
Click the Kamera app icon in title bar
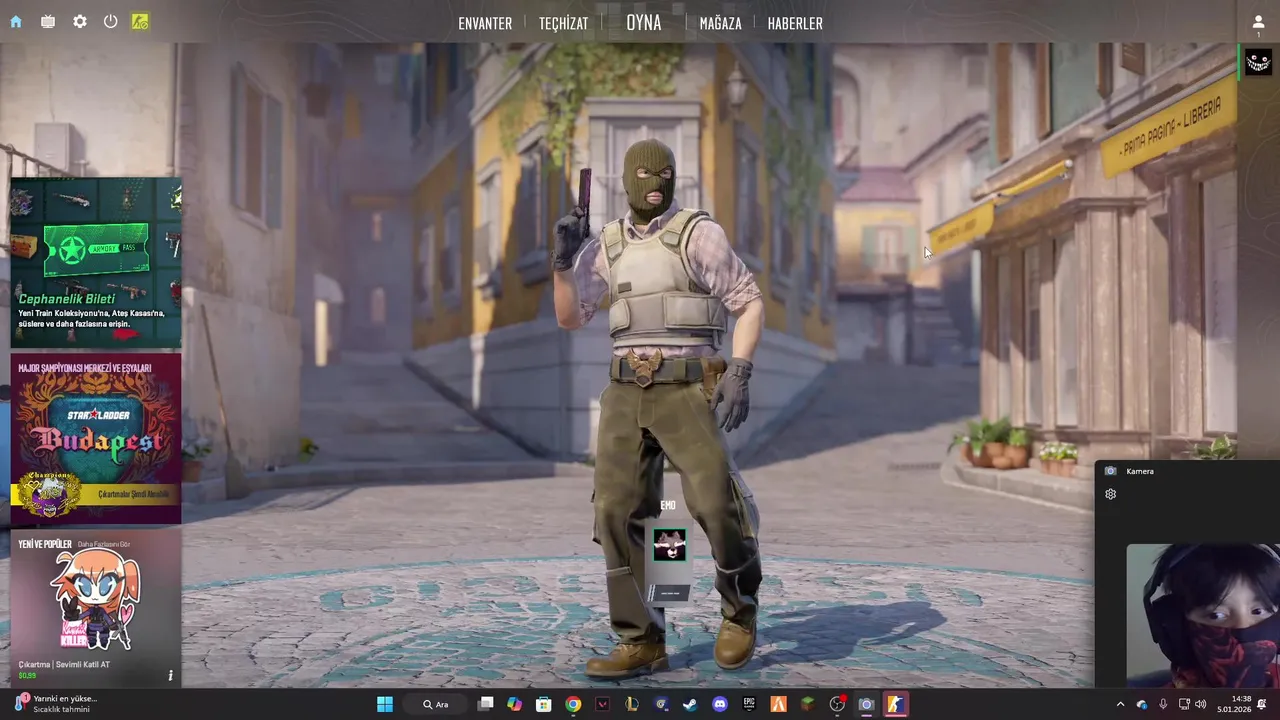coord(1110,471)
